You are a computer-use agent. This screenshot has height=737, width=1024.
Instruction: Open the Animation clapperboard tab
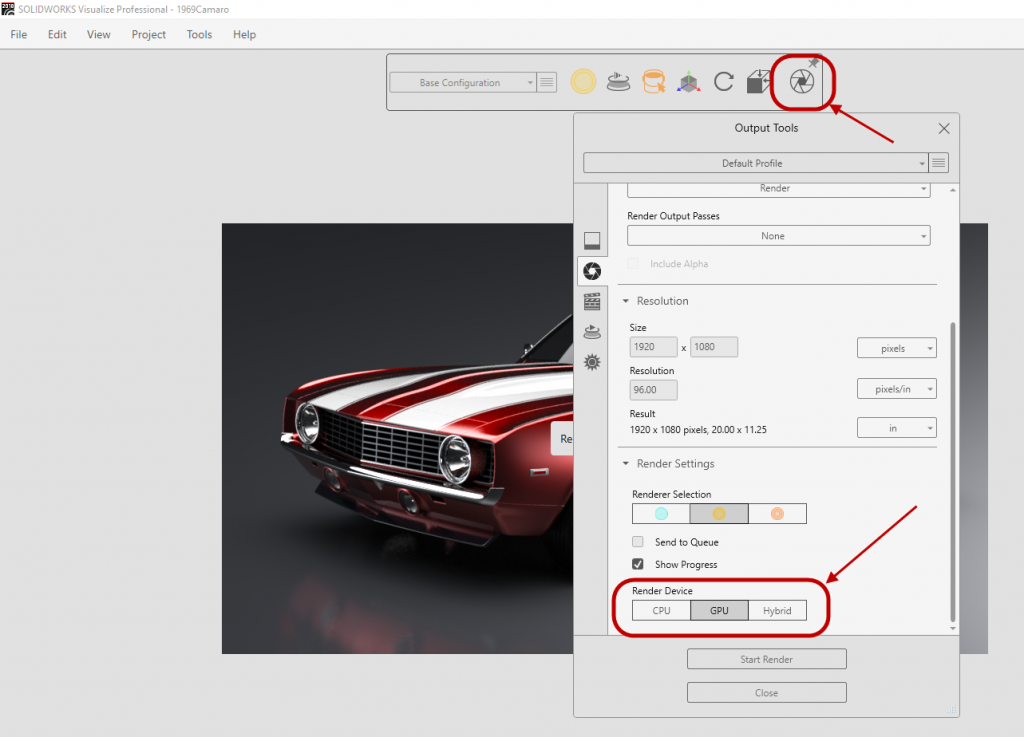[592, 301]
